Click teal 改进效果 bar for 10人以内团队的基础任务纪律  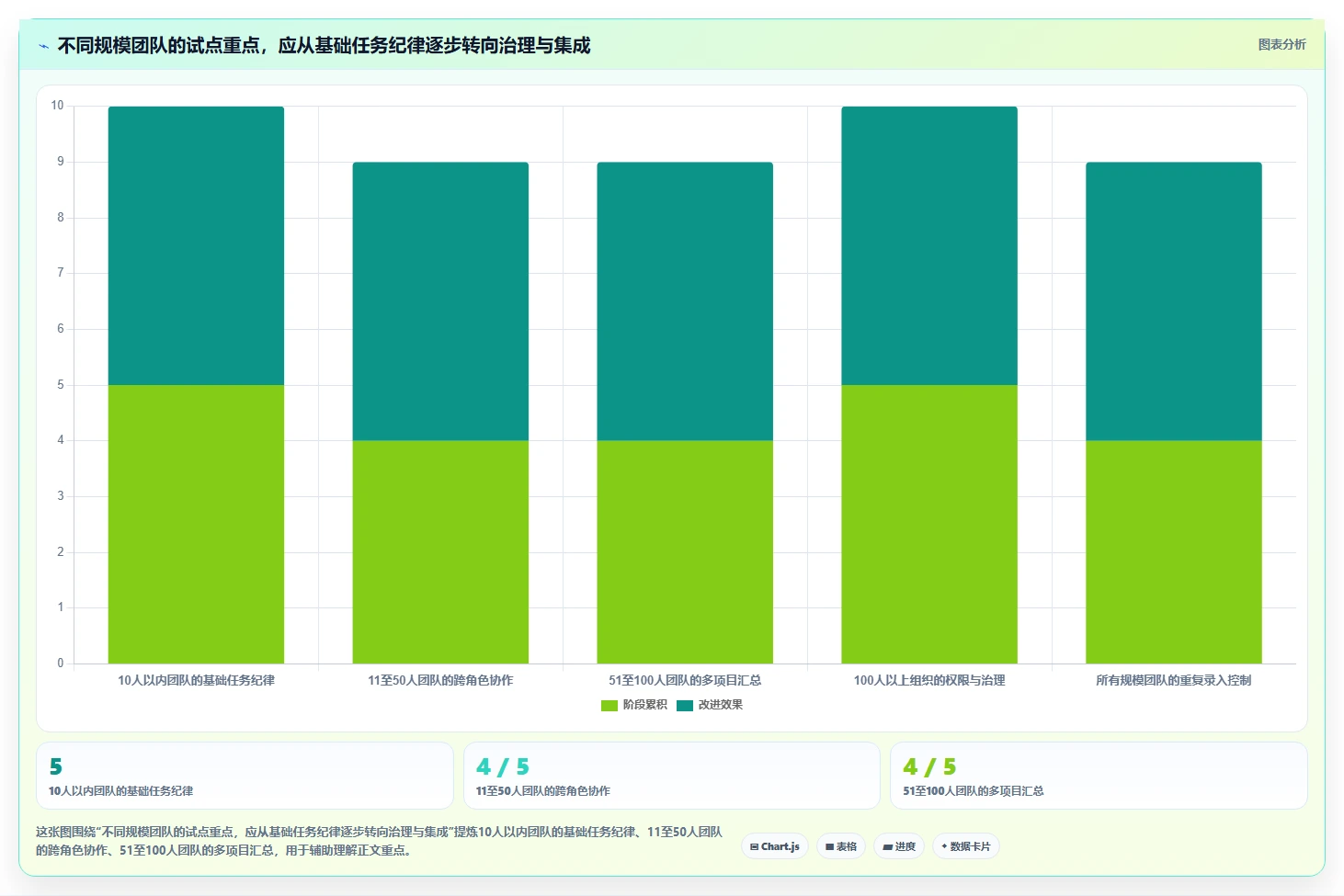[196, 245]
